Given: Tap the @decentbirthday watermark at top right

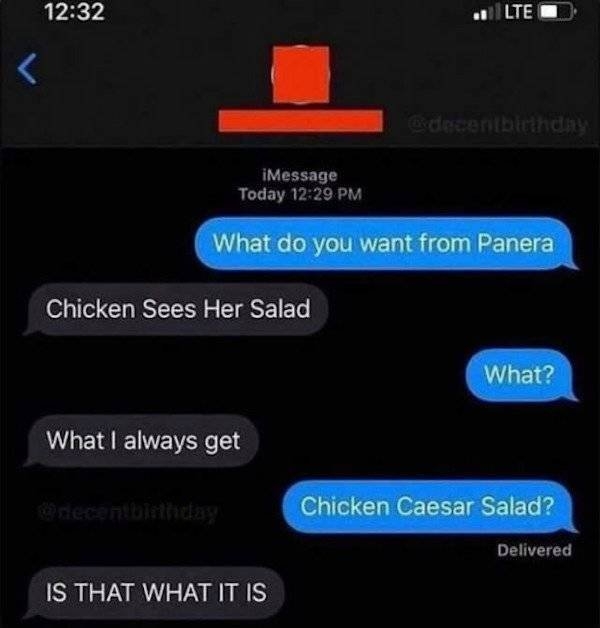Looking at the screenshot, I should 498,124.
